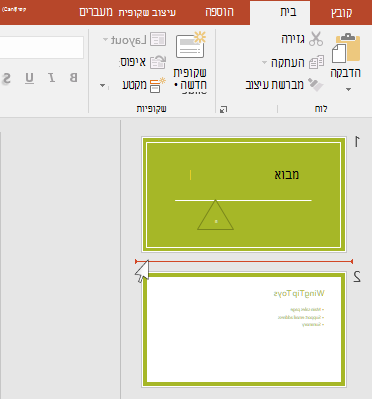Switch to the Home (בית) tab
Image resolution: width=372 pixels, height=399 pixels.
tap(280, 13)
